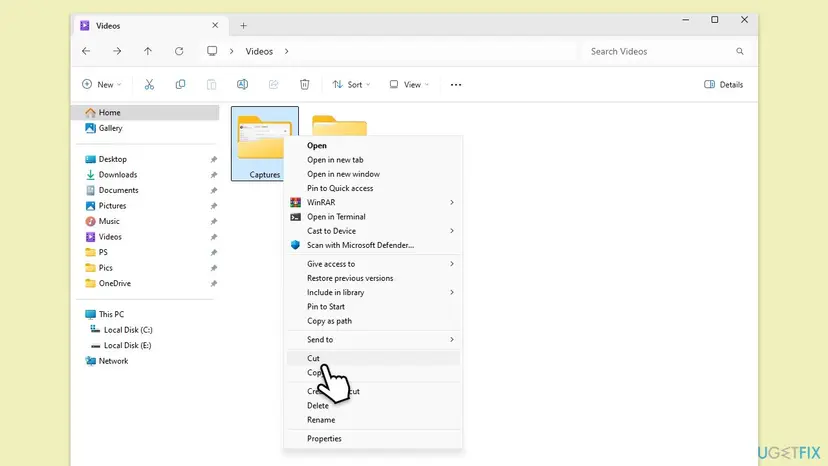The width and height of the screenshot is (828, 466).
Task: Refresh the Videos folder
Action: tap(179, 51)
